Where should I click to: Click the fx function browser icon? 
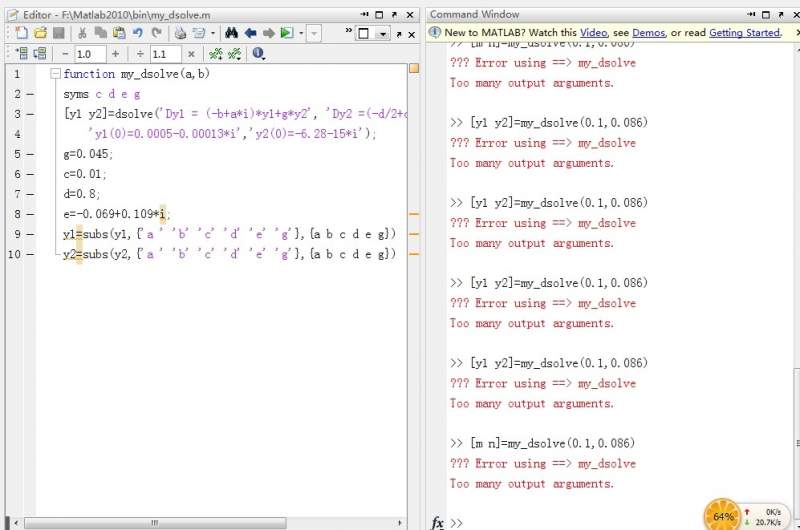pos(437,522)
